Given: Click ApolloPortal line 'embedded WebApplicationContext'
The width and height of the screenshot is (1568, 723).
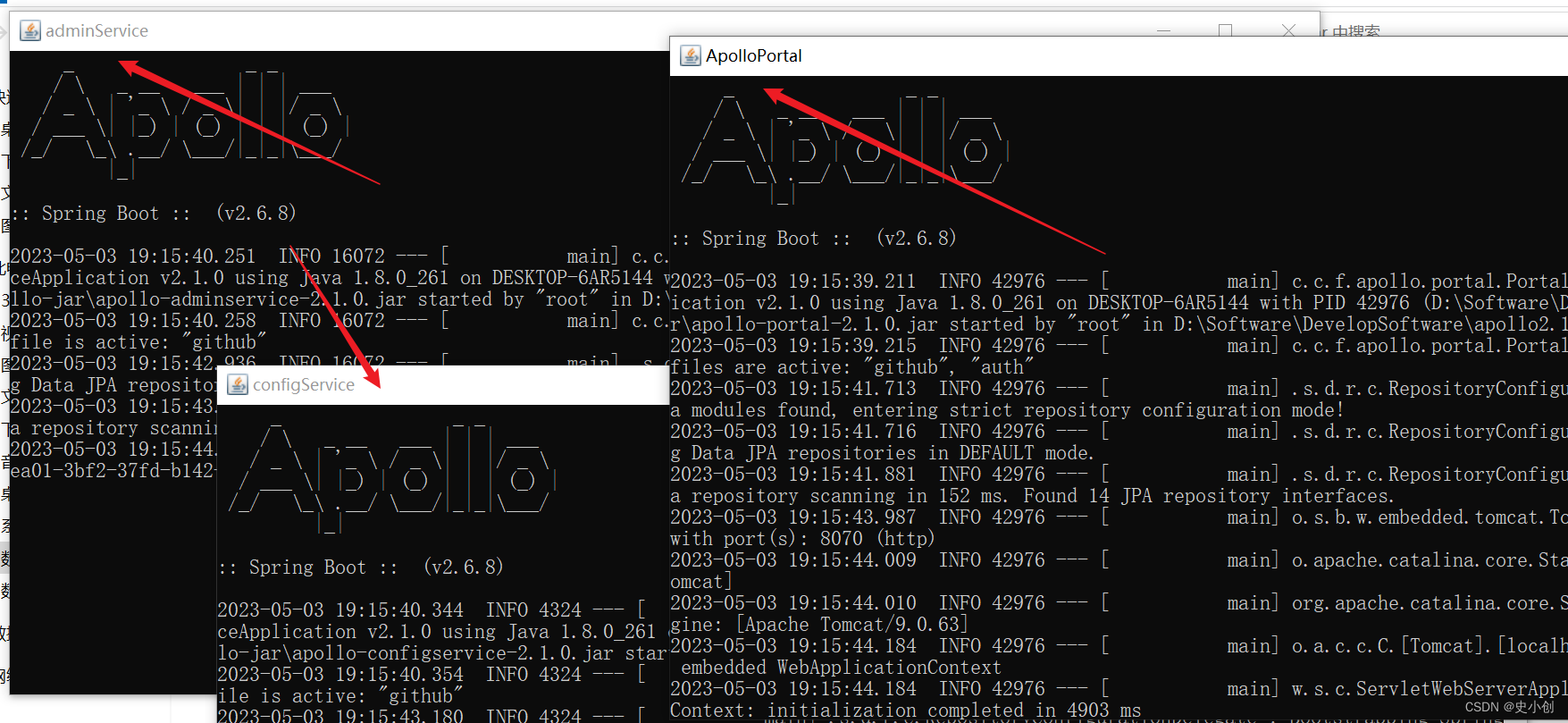Looking at the screenshot, I should point(841,668).
